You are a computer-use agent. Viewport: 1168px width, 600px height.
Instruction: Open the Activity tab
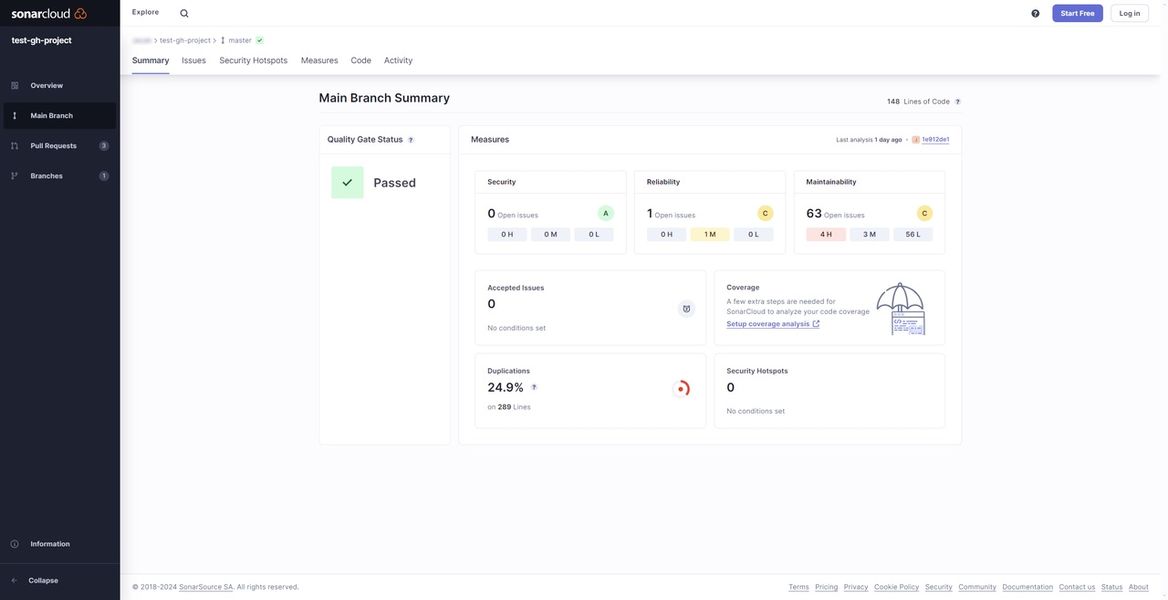(x=399, y=60)
